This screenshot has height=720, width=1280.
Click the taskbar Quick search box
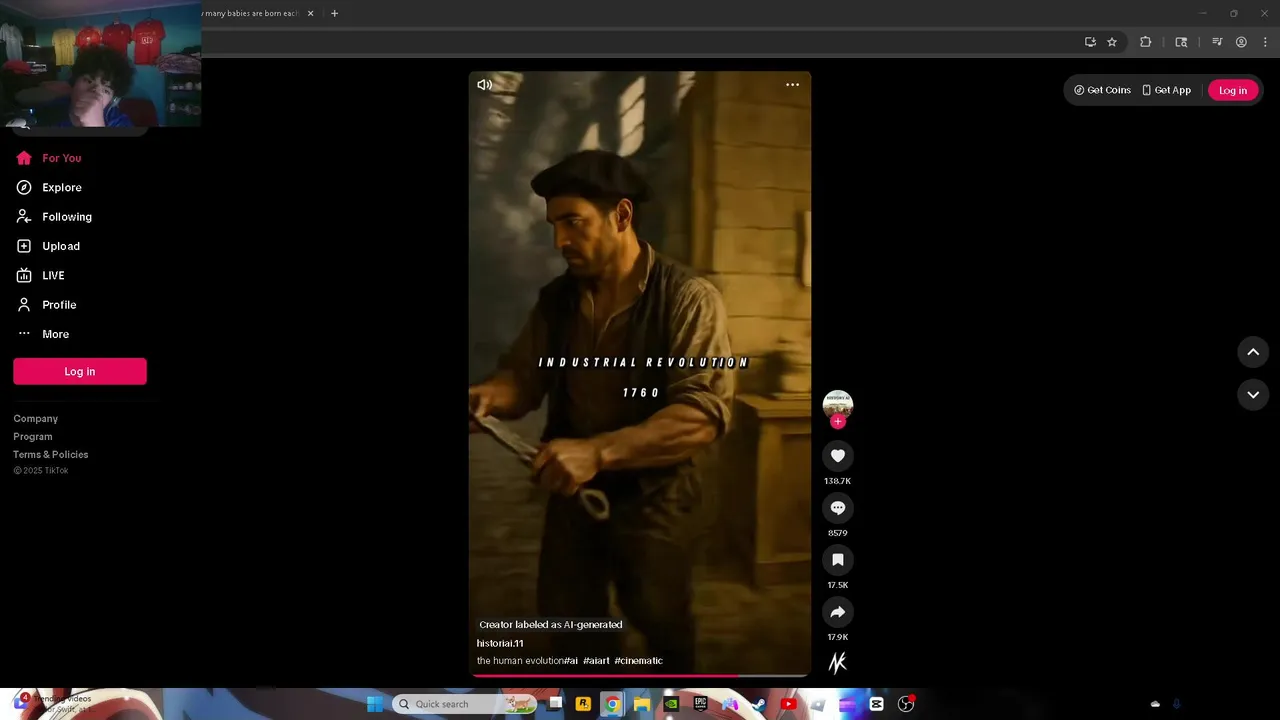coord(464,704)
